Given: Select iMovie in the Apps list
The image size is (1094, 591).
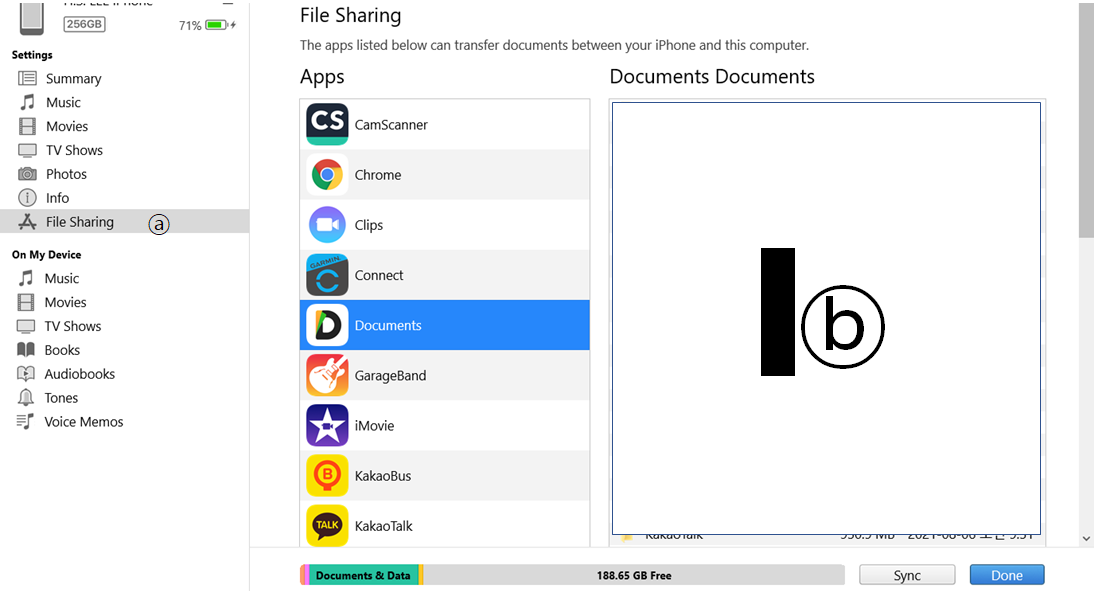Looking at the screenshot, I should [x=444, y=426].
